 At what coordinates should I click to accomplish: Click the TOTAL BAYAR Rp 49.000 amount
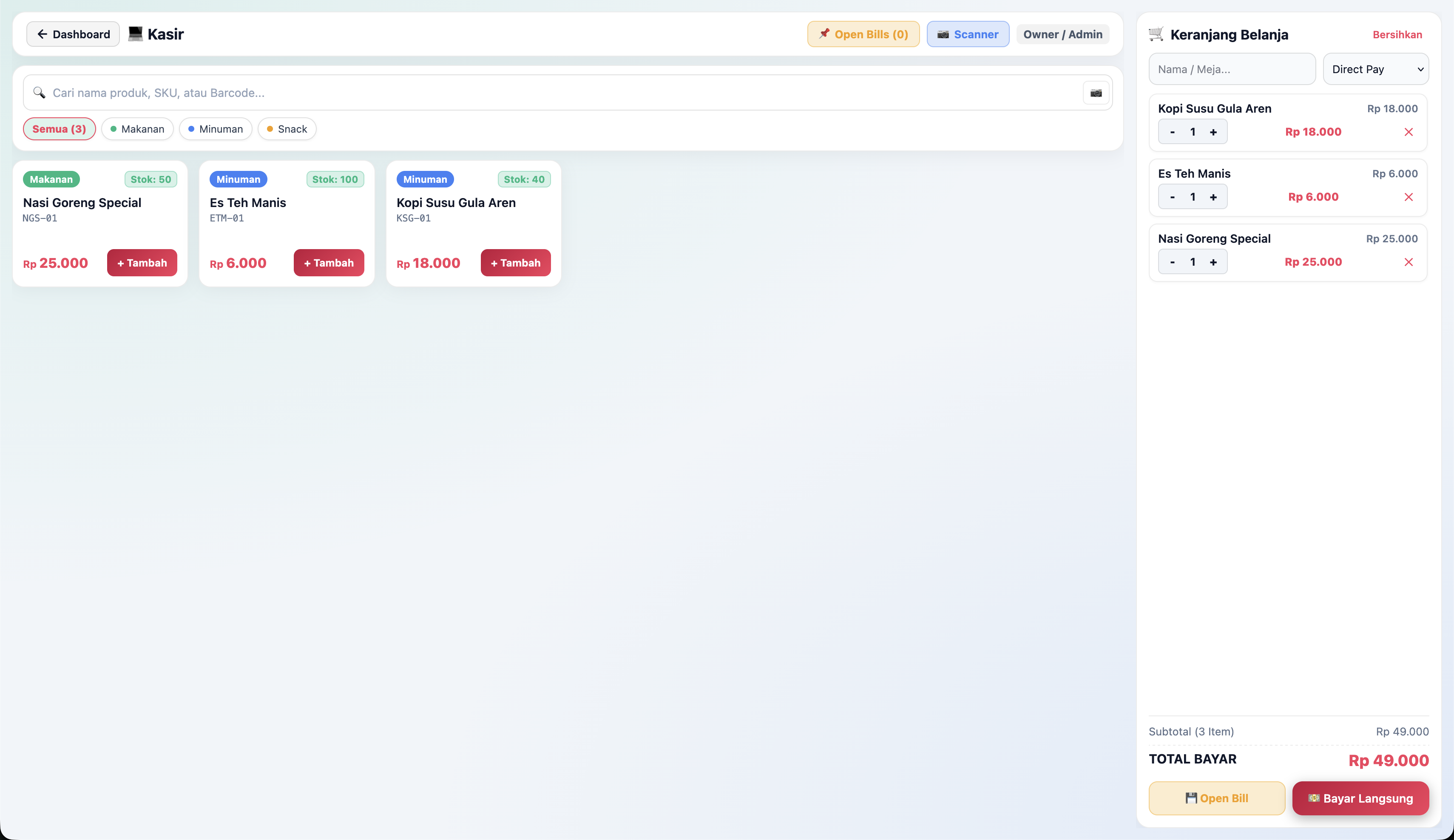pos(1388,761)
